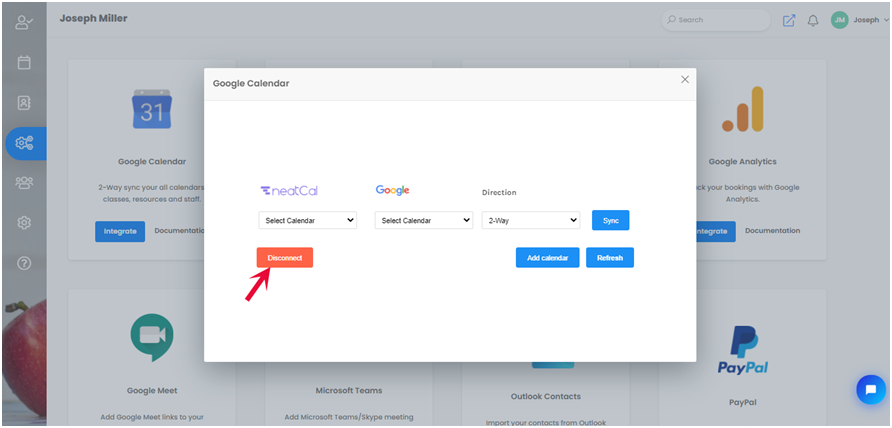The image size is (892, 428).
Task: Click the Google Meet card title
Action: click(152, 390)
